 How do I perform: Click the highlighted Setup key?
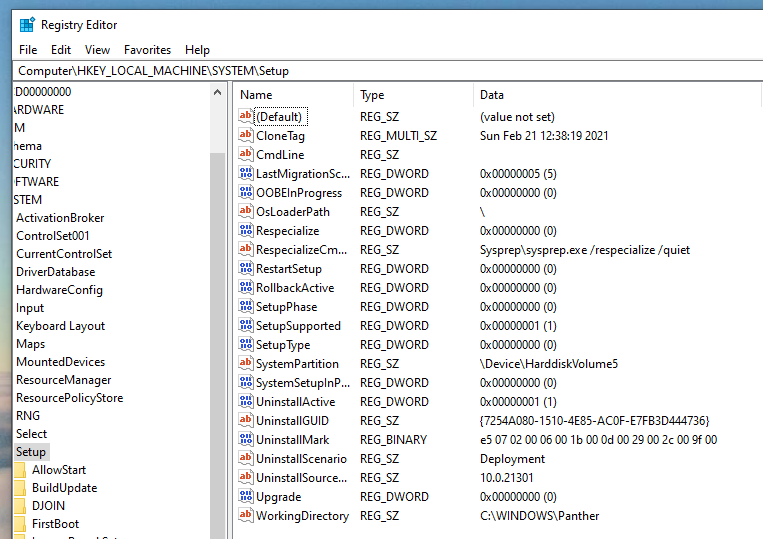click(31, 452)
